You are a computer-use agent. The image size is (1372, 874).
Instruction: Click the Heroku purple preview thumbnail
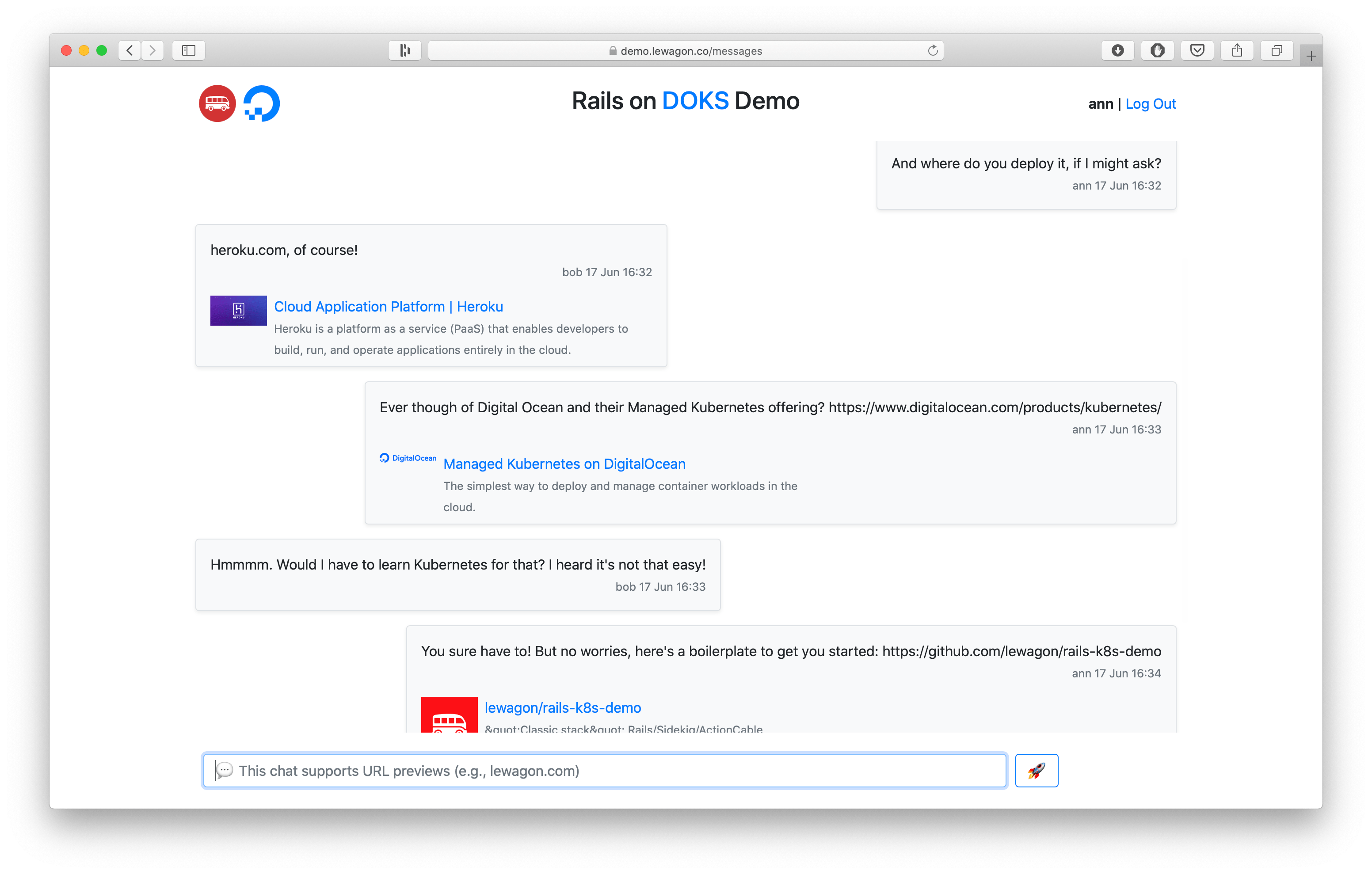(x=238, y=310)
